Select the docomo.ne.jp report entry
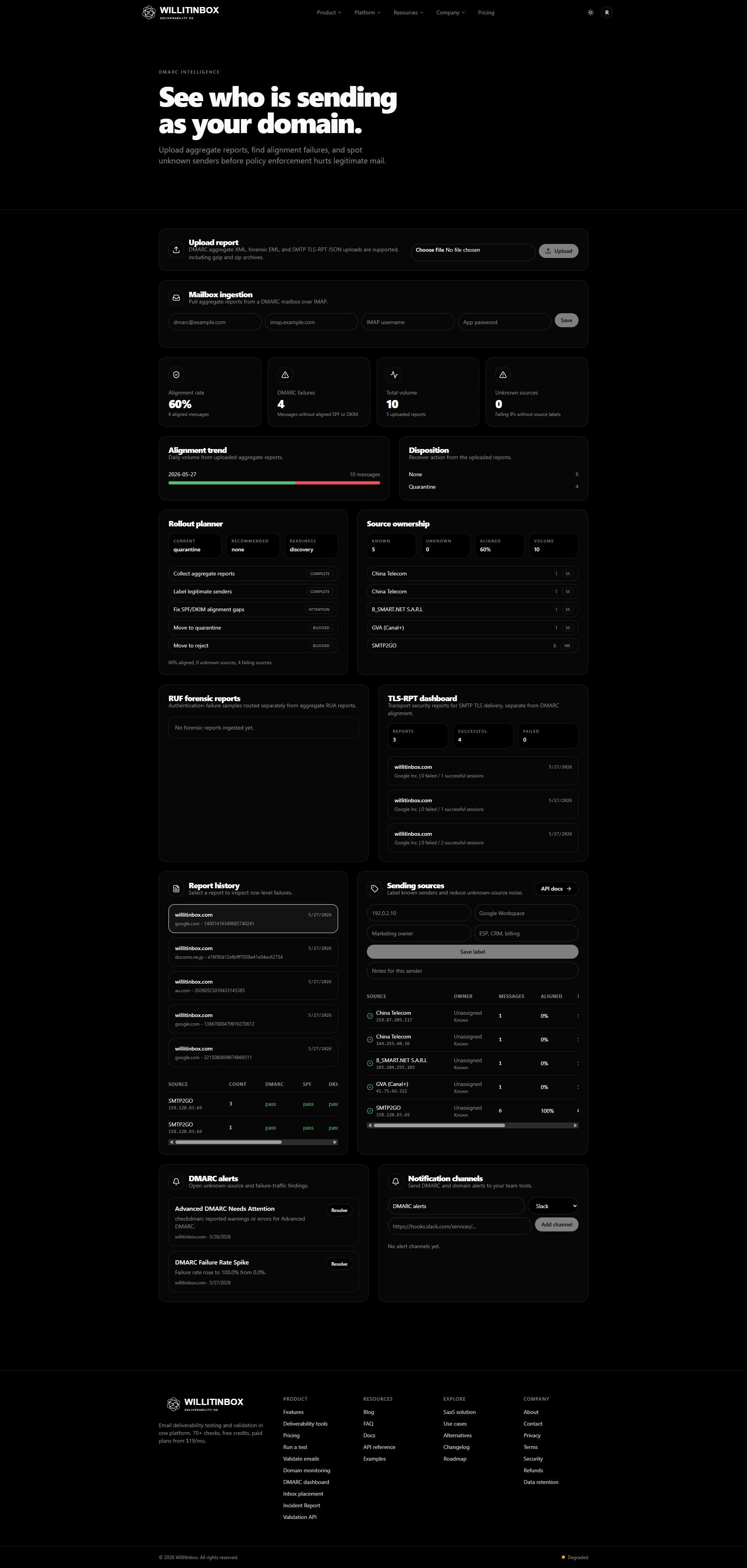747x1568 pixels. click(253, 952)
